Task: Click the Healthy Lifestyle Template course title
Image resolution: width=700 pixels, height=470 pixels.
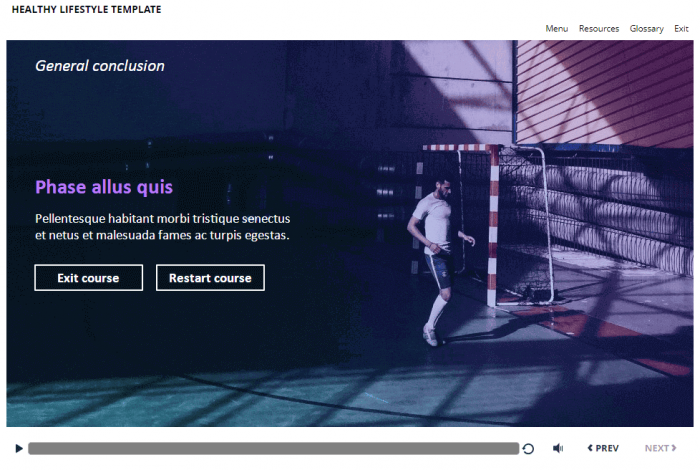Action: pyautogui.click(x=86, y=10)
